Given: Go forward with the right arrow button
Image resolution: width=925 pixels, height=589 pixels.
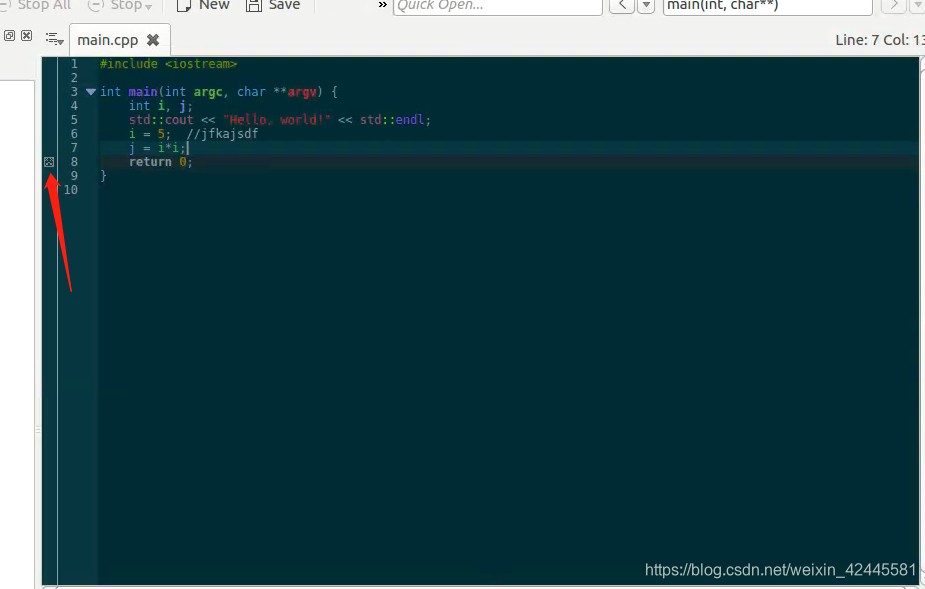Looking at the screenshot, I should [893, 5].
